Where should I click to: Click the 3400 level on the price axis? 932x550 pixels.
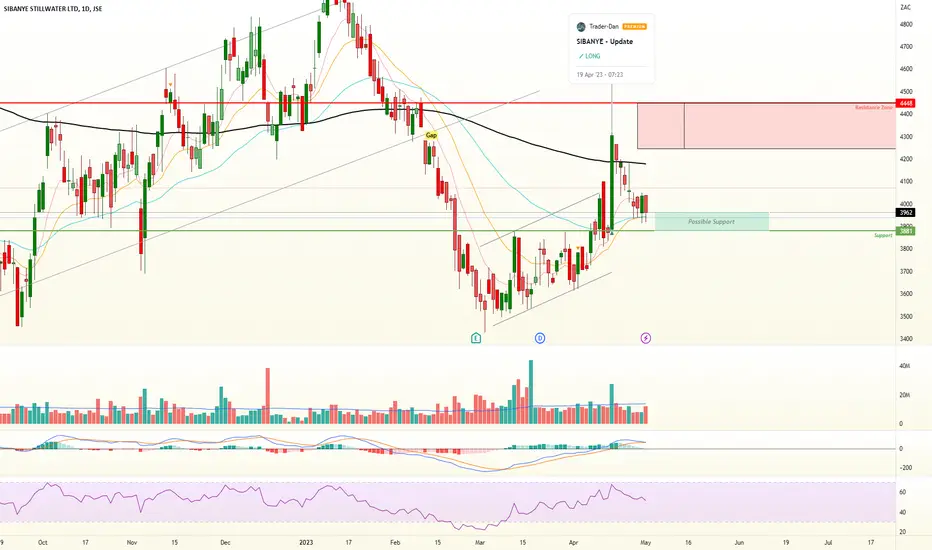tap(906, 339)
